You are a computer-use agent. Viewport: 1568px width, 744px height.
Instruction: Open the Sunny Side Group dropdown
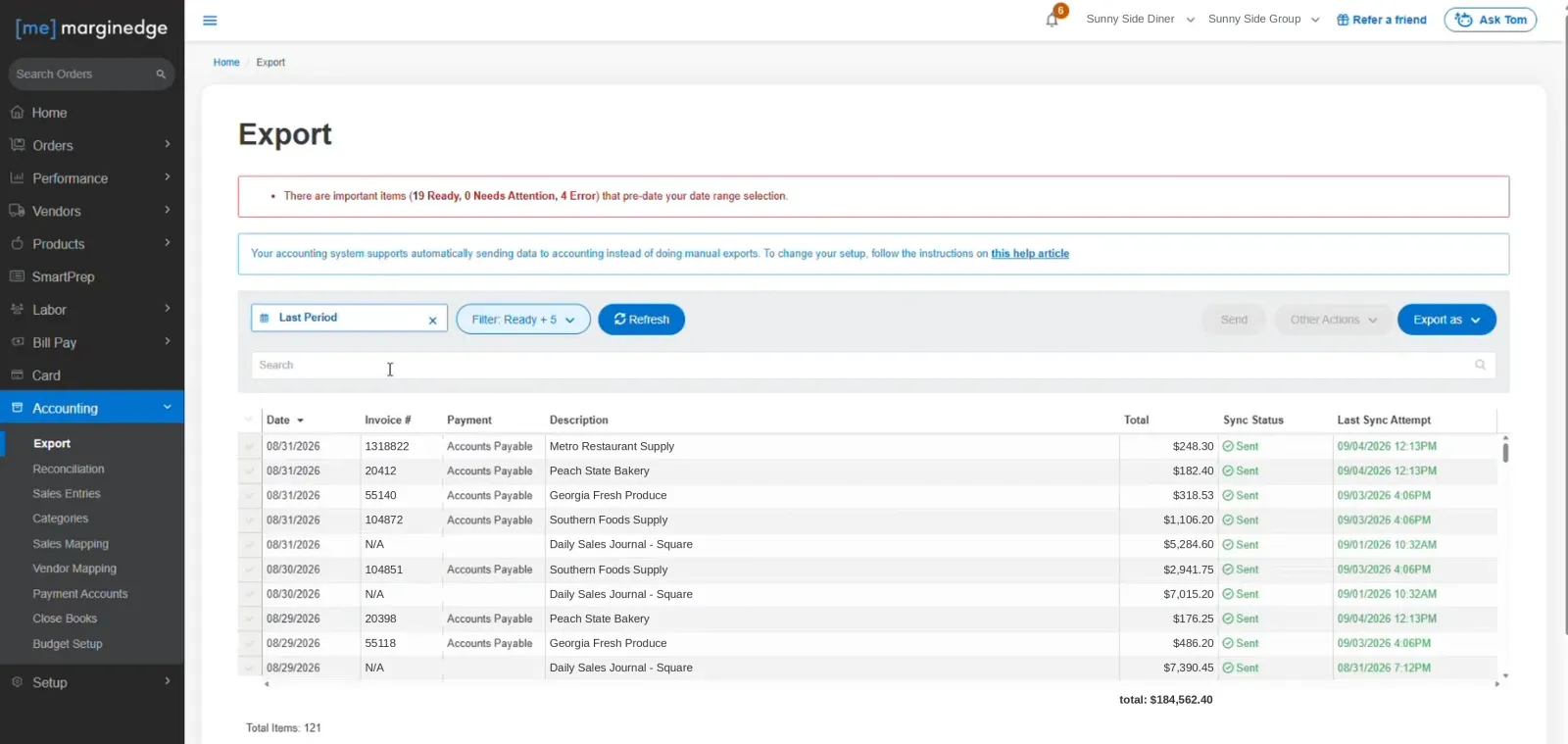click(1264, 20)
